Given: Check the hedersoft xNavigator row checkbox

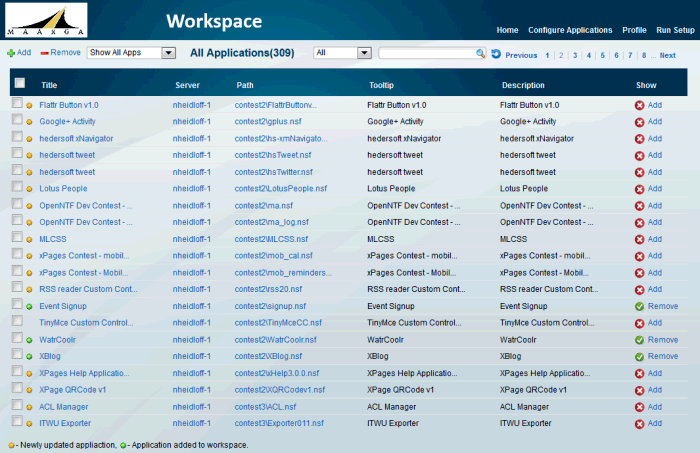Looking at the screenshot, I should (17, 137).
